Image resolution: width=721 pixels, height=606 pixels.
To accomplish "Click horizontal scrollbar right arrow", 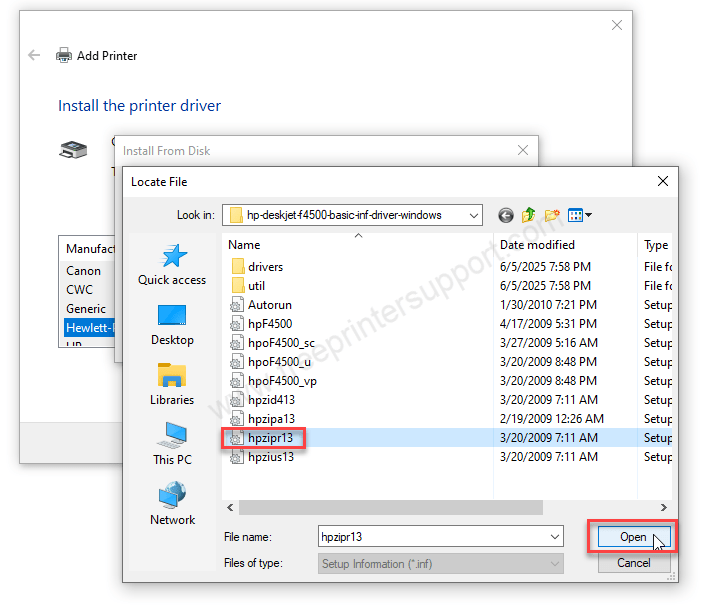I will click(664, 508).
